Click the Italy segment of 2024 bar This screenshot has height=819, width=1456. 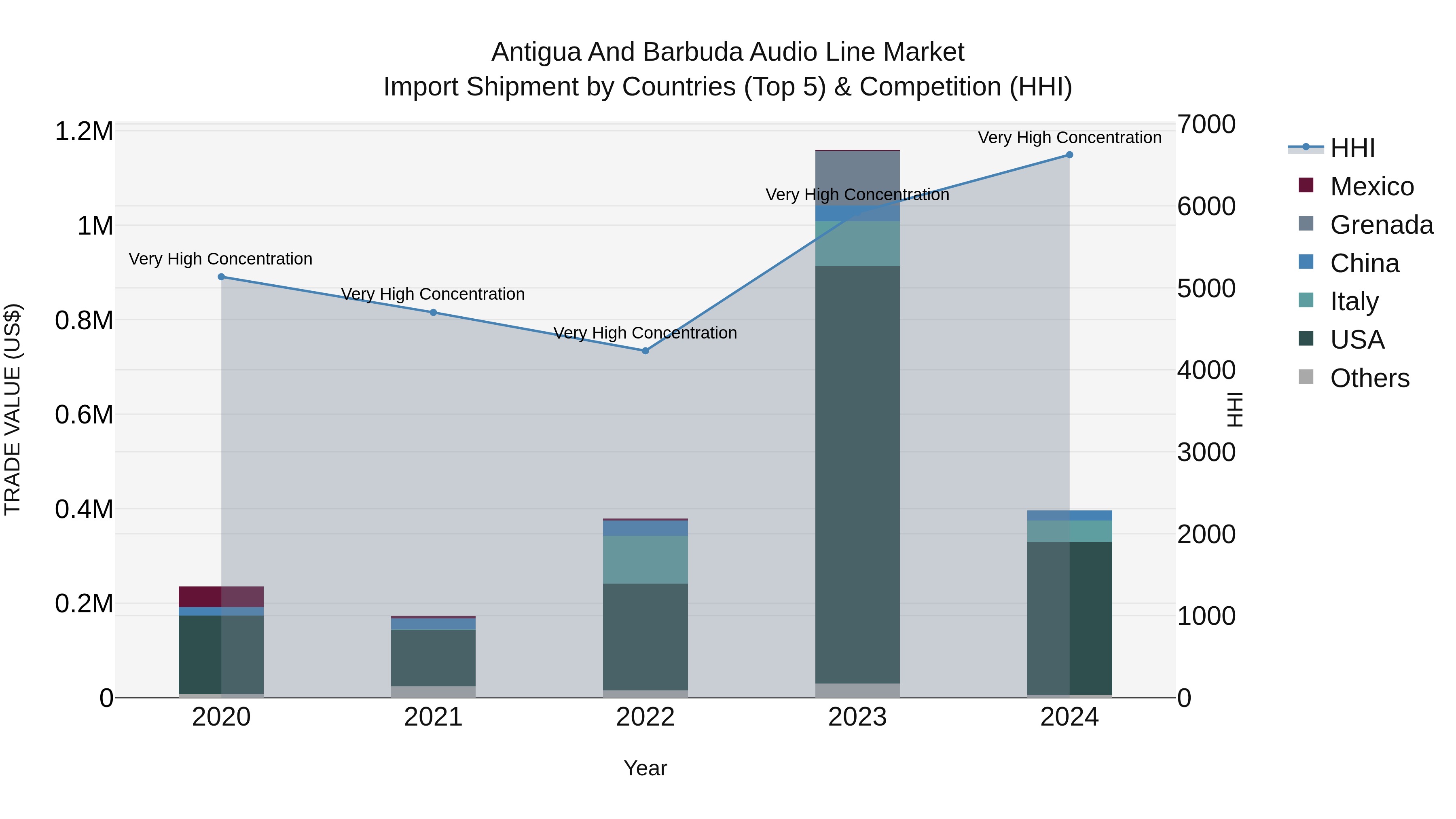pyautogui.click(x=1069, y=531)
